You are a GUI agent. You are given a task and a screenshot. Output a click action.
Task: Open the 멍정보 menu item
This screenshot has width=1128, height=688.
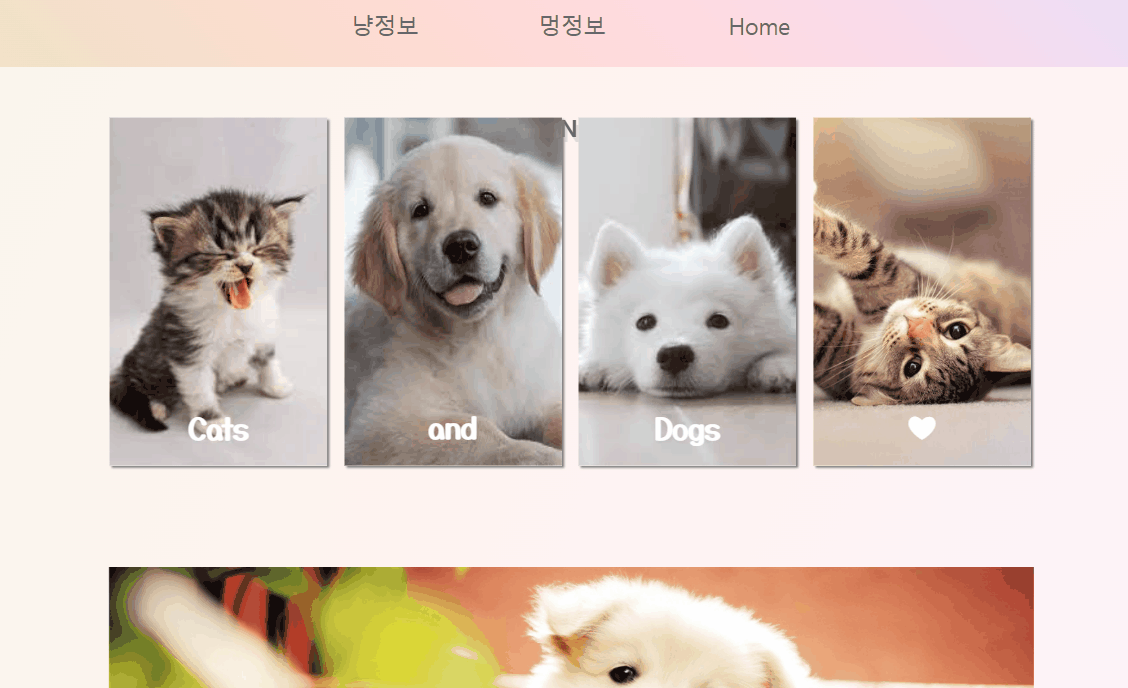click(x=573, y=26)
